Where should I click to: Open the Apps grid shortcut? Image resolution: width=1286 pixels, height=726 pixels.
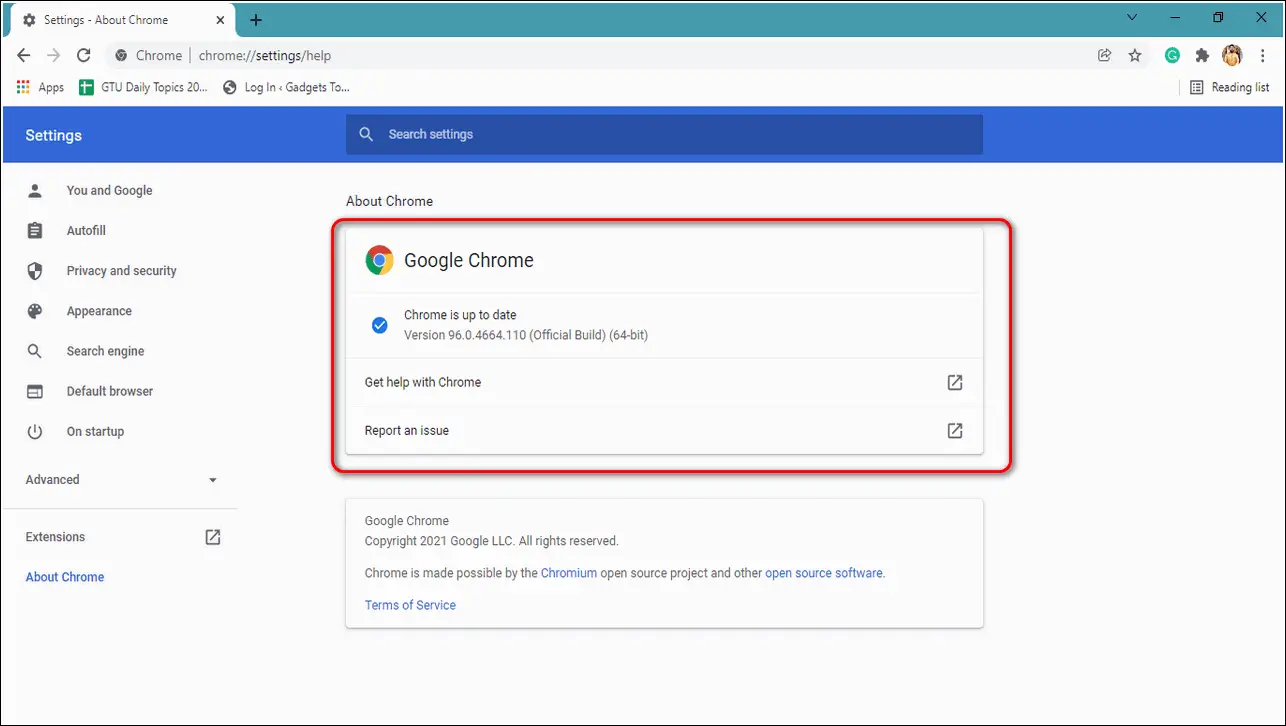tap(41, 87)
